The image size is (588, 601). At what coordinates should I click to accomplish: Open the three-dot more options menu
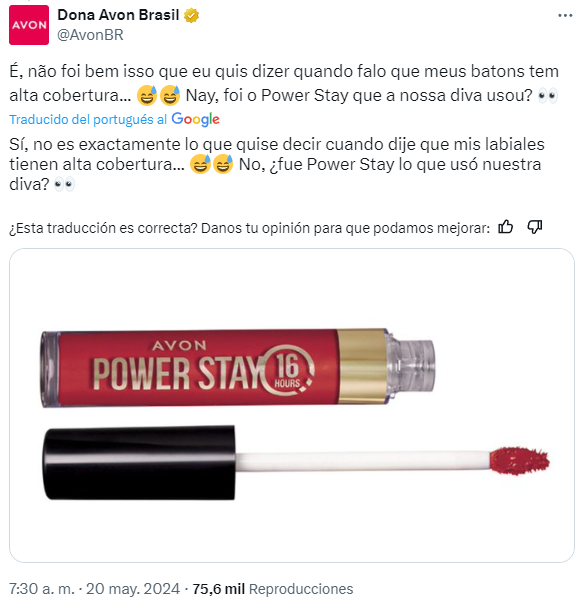[565, 16]
